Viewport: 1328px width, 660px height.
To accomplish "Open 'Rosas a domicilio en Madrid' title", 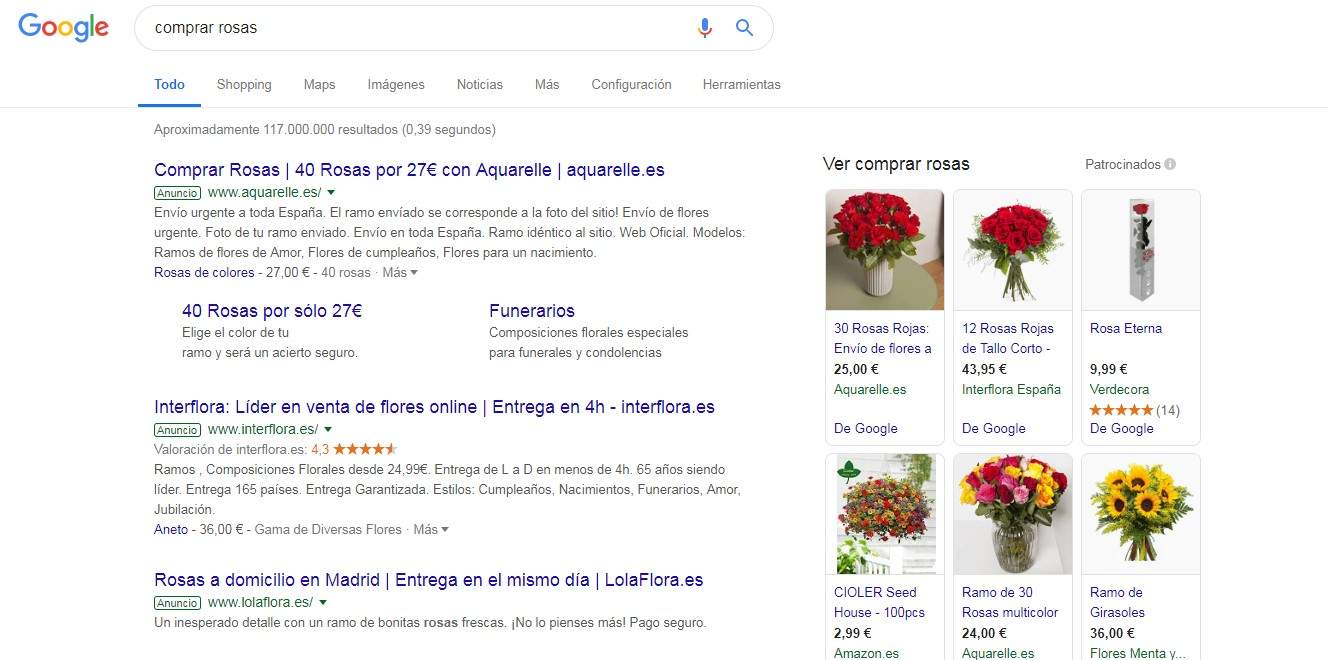I will click(428, 580).
